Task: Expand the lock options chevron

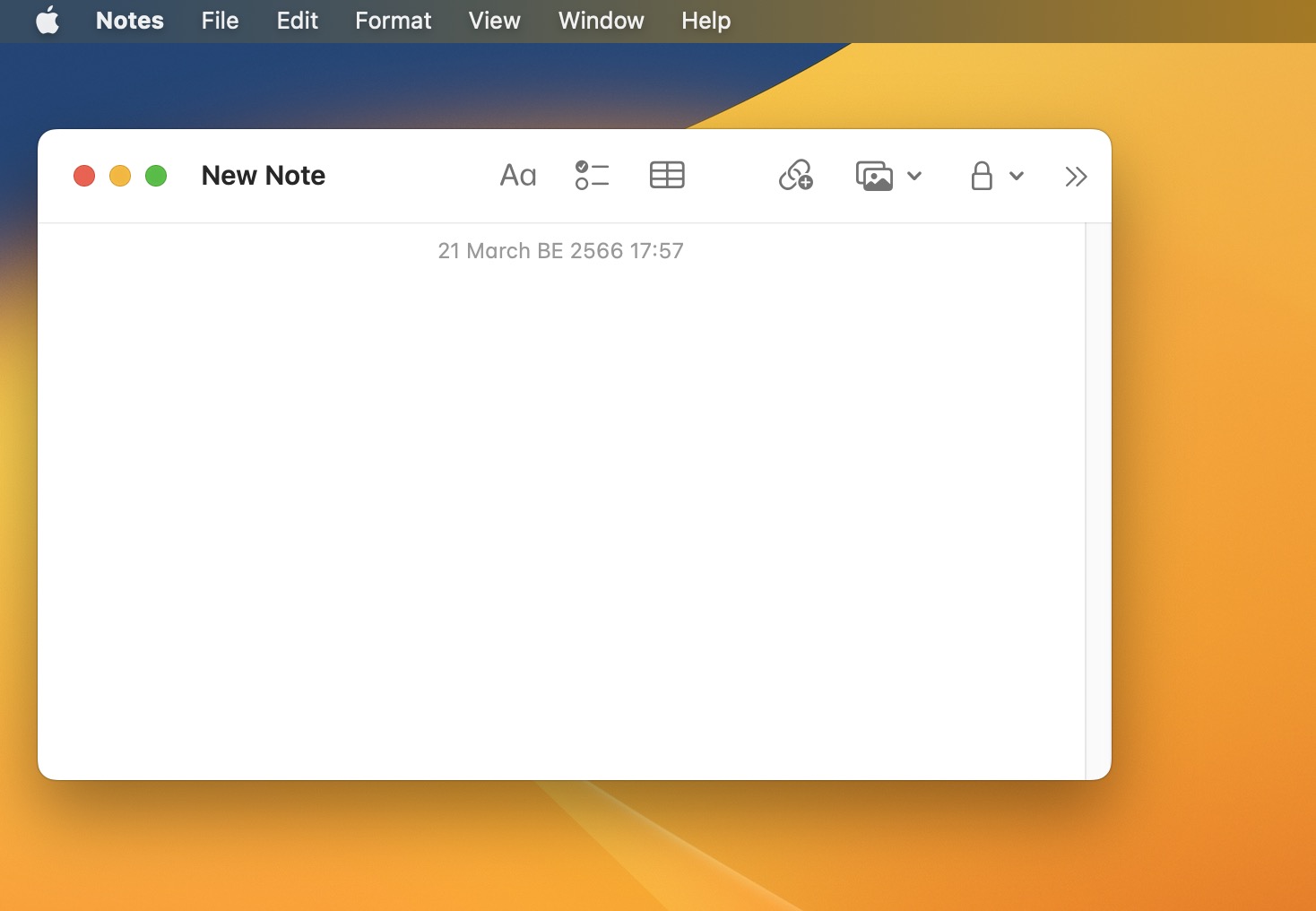Action: 1017,176
